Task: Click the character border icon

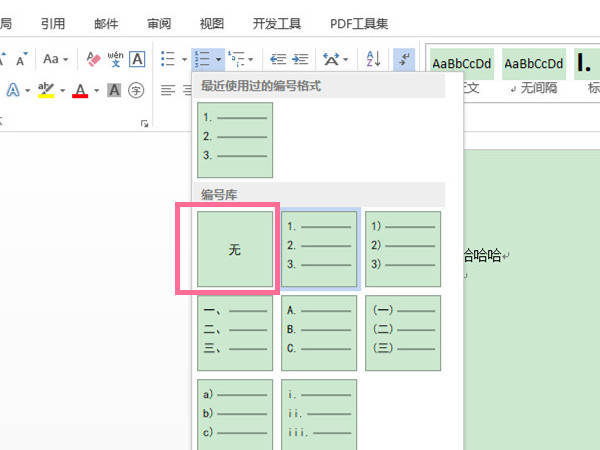Action: 137,59
